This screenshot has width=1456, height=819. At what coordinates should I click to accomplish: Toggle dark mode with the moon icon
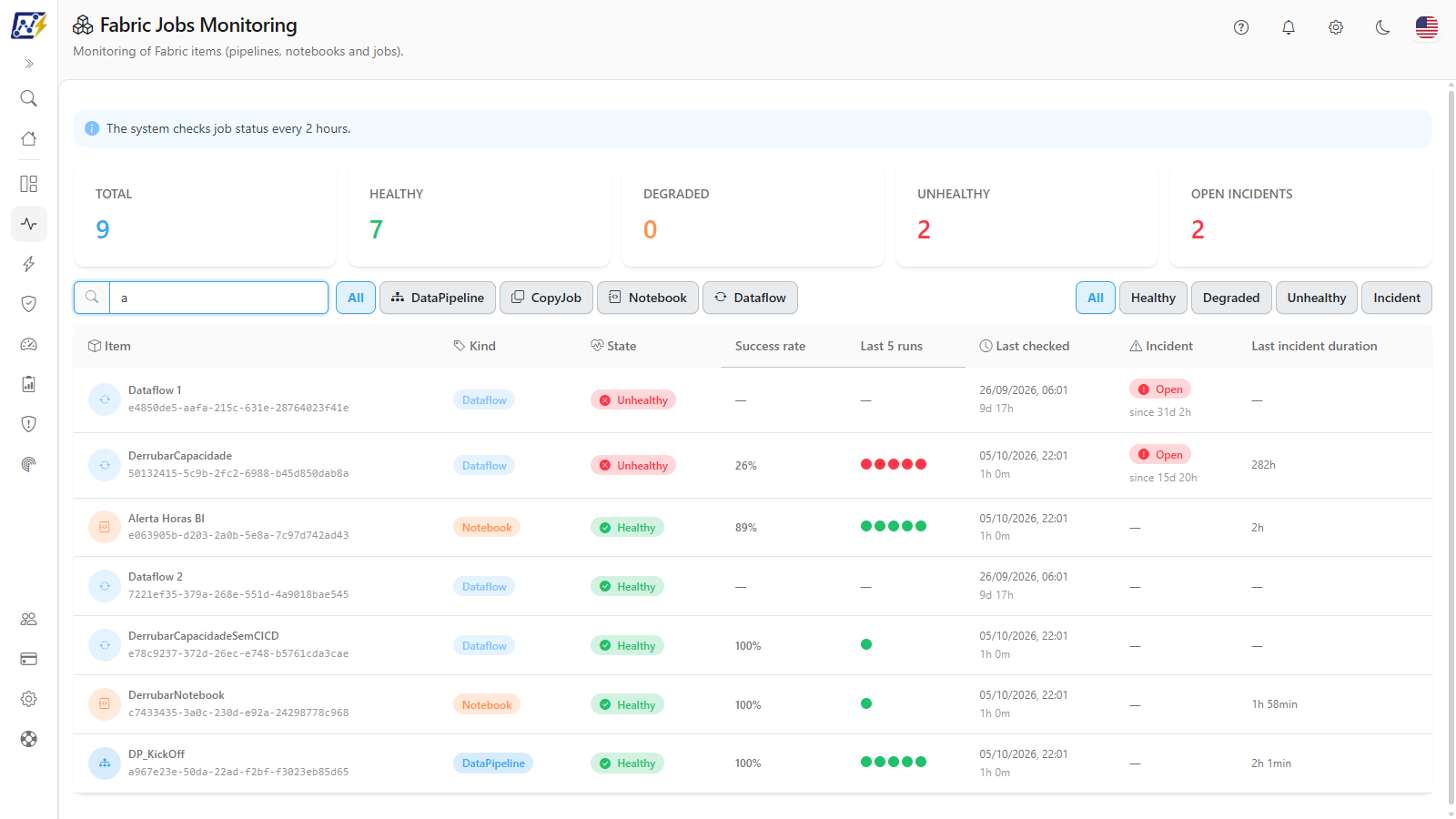(x=1383, y=27)
